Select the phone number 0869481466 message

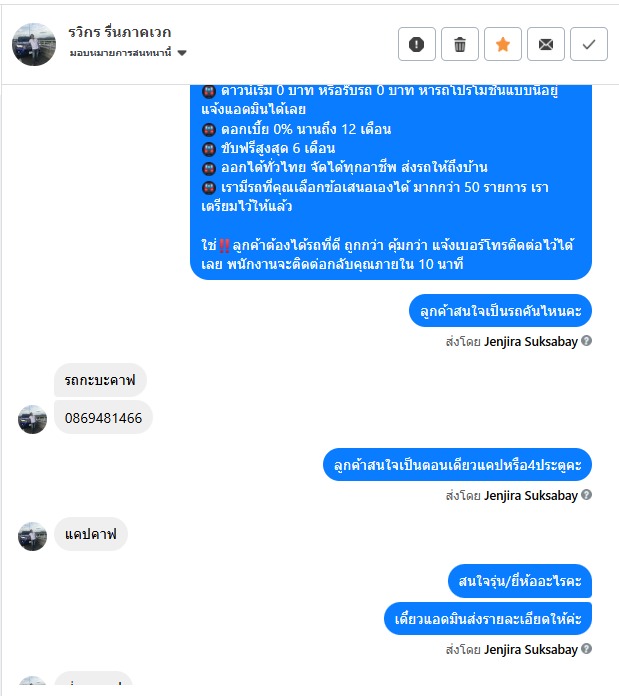pyautogui.click(x=103, y=418)
